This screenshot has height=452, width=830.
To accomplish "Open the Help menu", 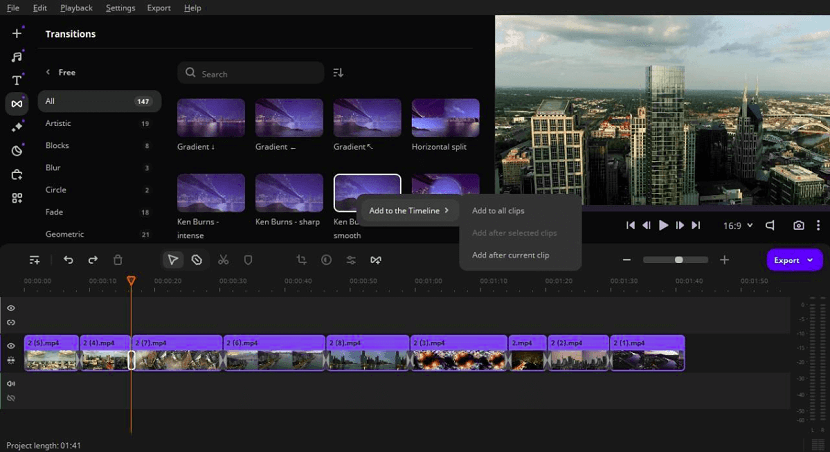I will [x=192, y=8].
